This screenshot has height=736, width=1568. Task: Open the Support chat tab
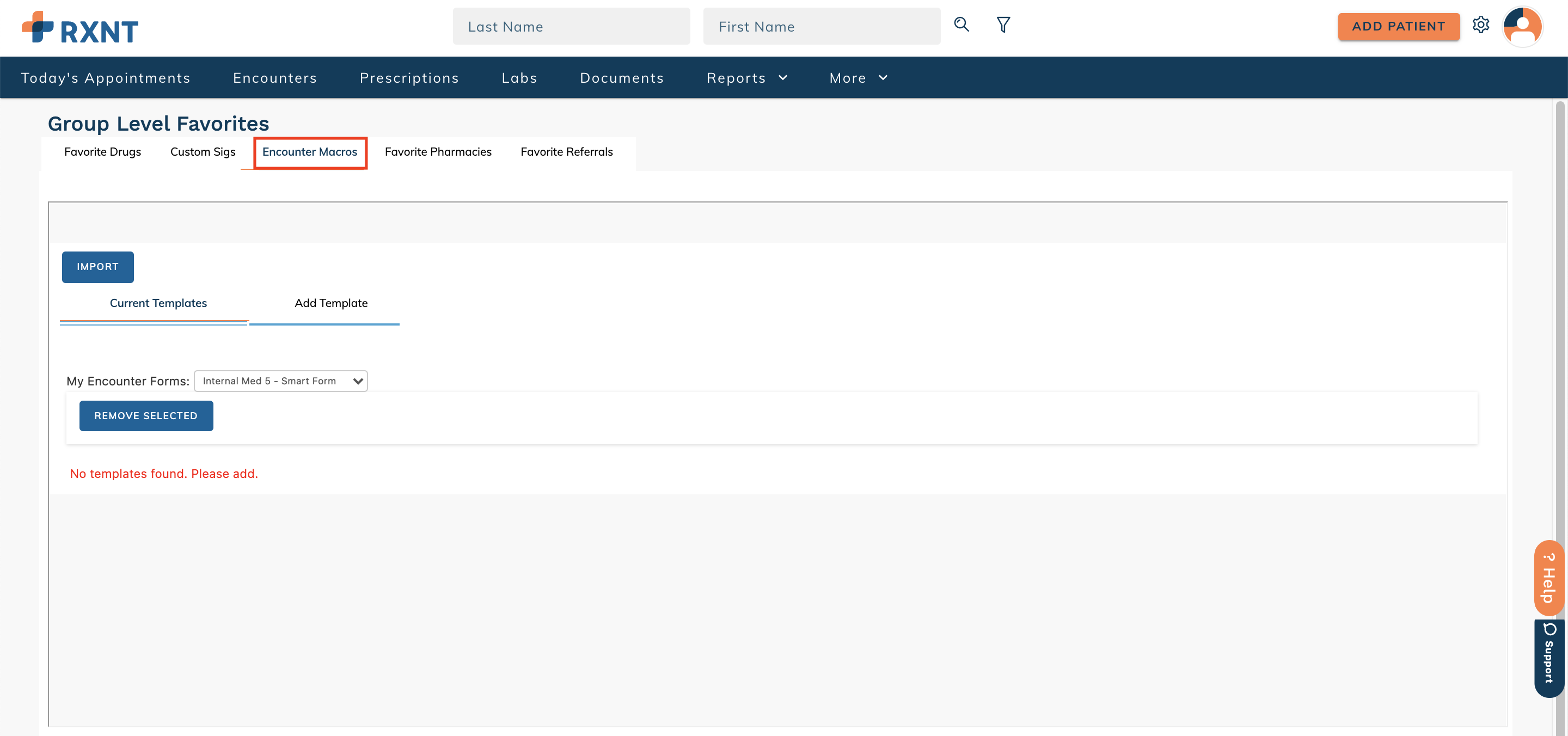(x=1549, y=659)
